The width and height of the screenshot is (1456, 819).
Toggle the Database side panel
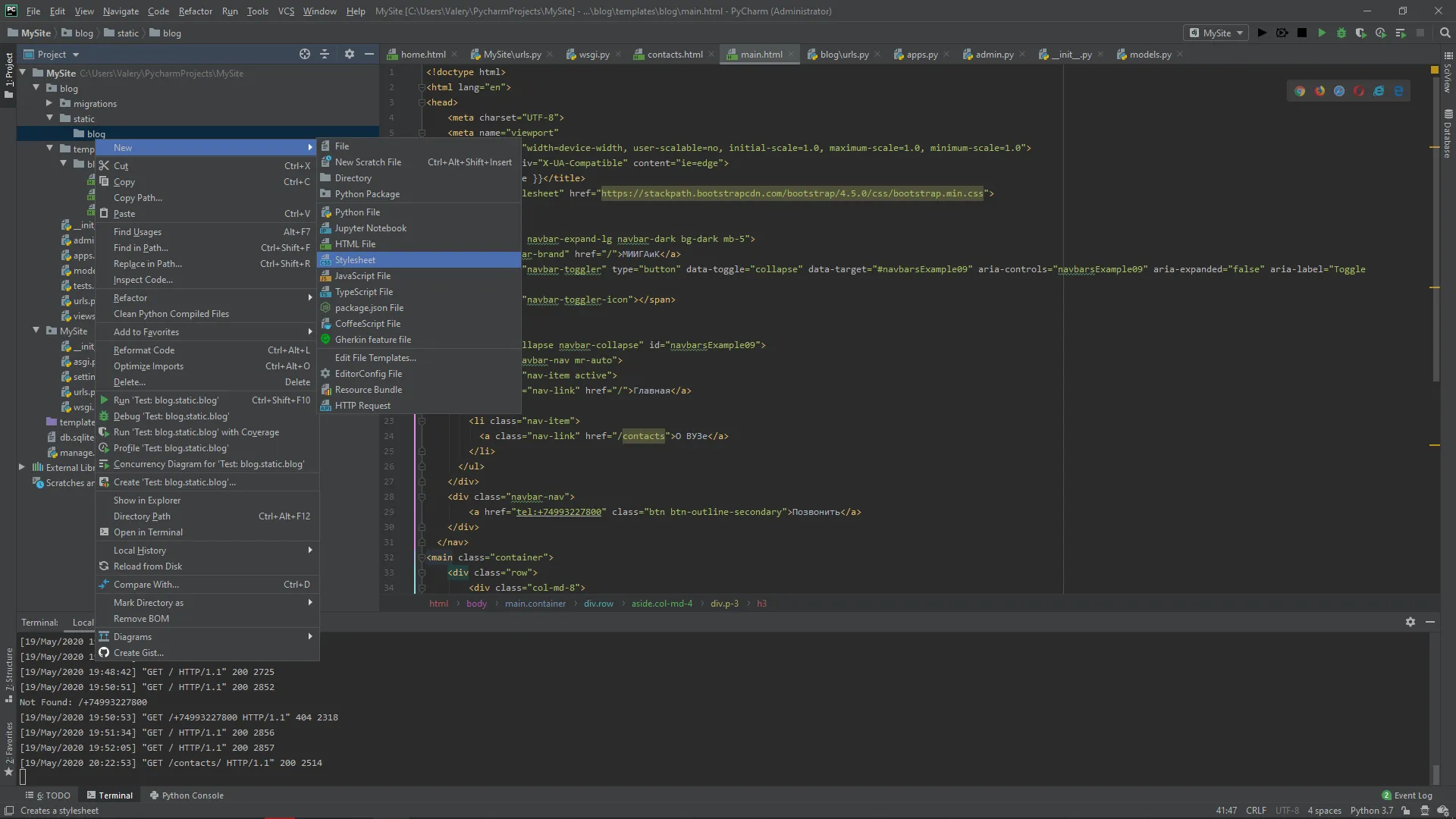coord(1448,135)
